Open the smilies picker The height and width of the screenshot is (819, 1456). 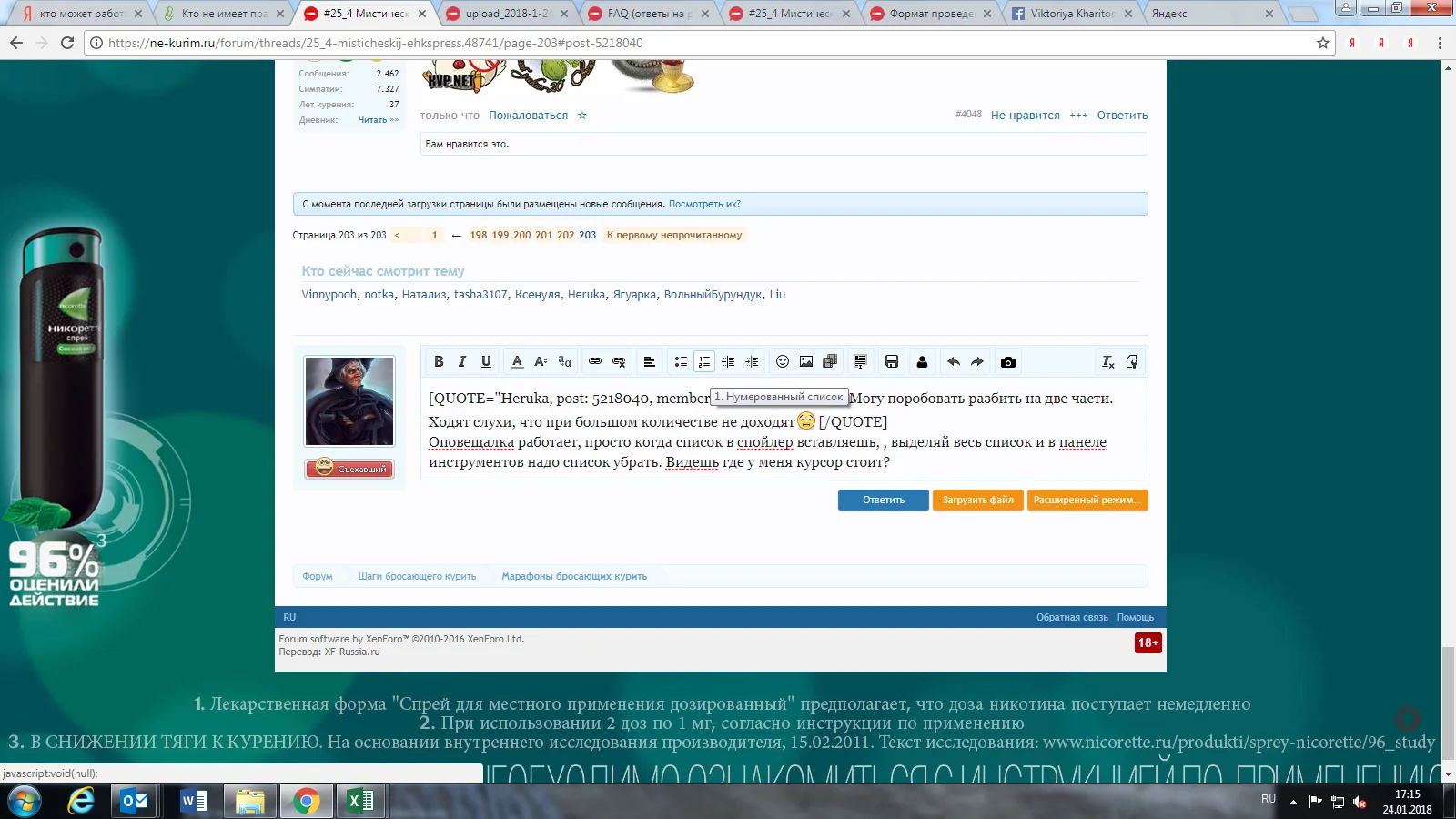click(x=783, y=361)
